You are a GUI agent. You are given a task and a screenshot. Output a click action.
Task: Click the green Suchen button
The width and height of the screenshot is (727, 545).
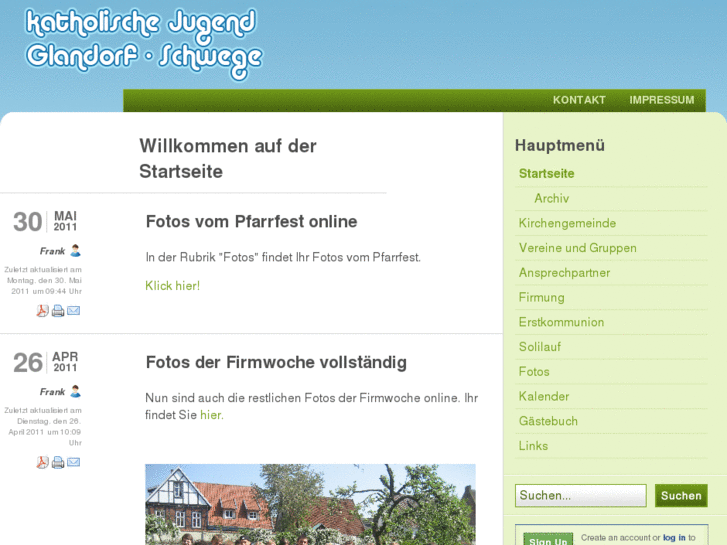point(681,495)
